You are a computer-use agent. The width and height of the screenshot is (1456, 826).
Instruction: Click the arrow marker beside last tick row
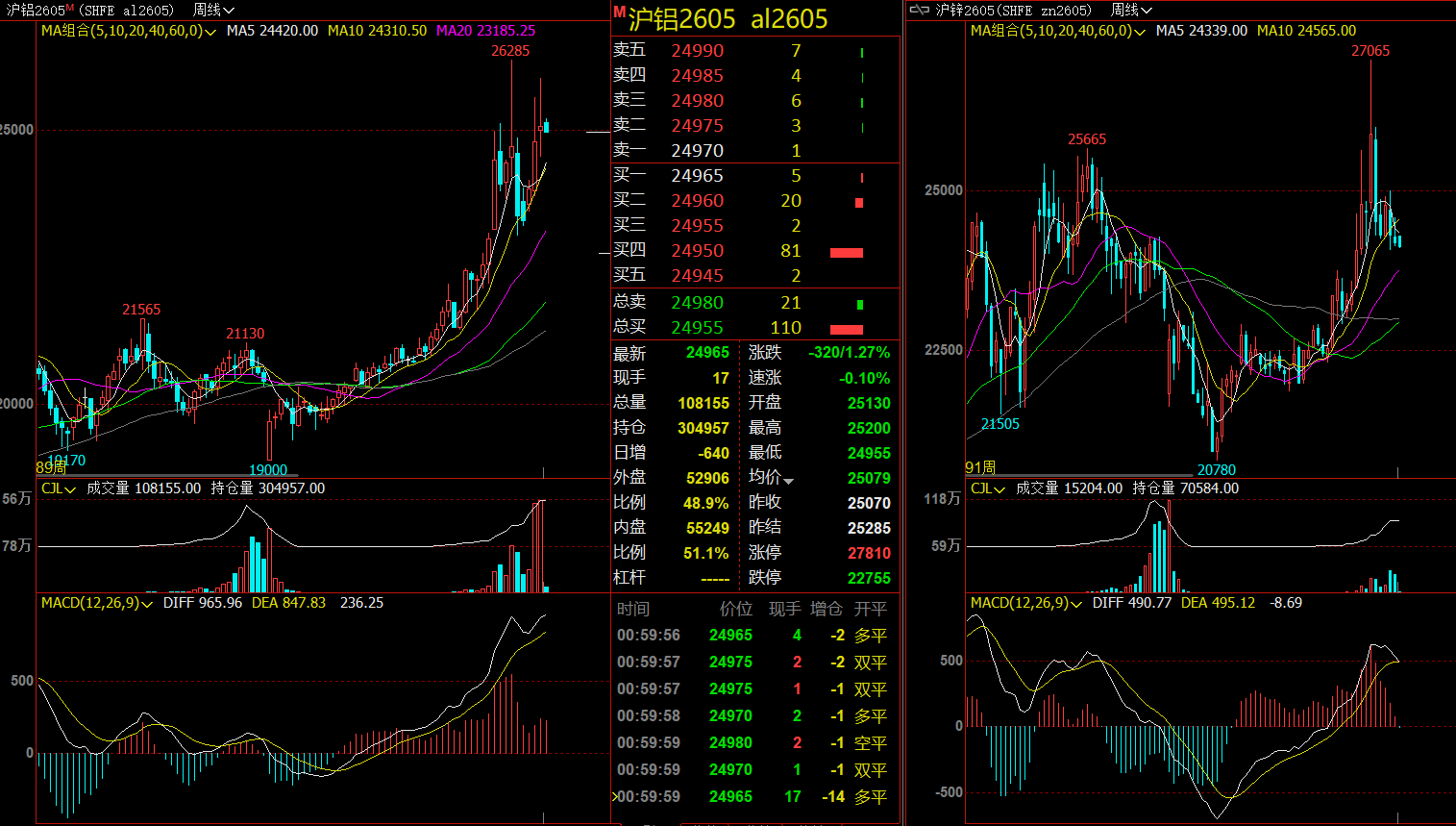tap(614, 796)
